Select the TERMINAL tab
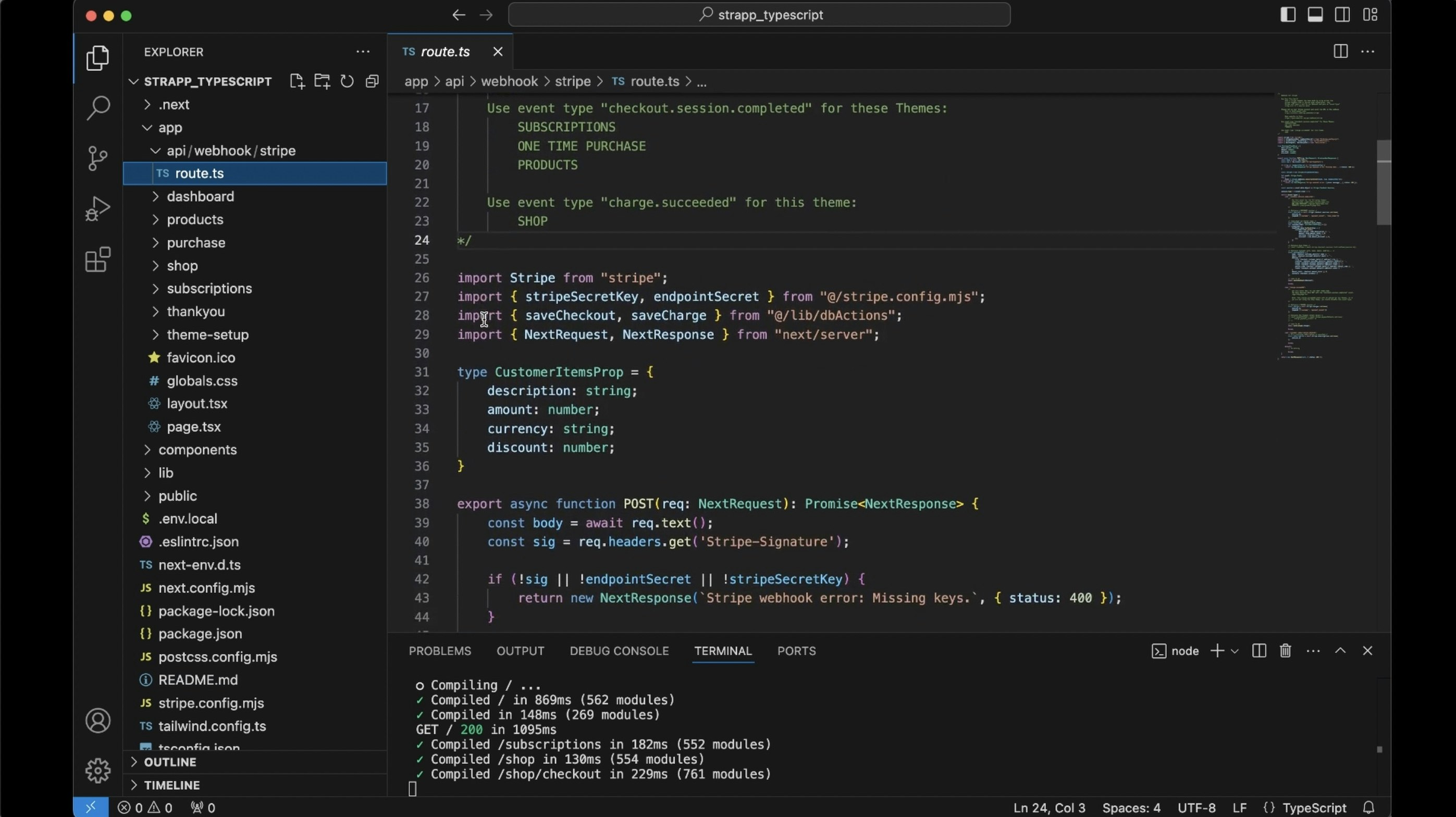This screenshot has height=817, width=1456. click(x=723, y=651)
